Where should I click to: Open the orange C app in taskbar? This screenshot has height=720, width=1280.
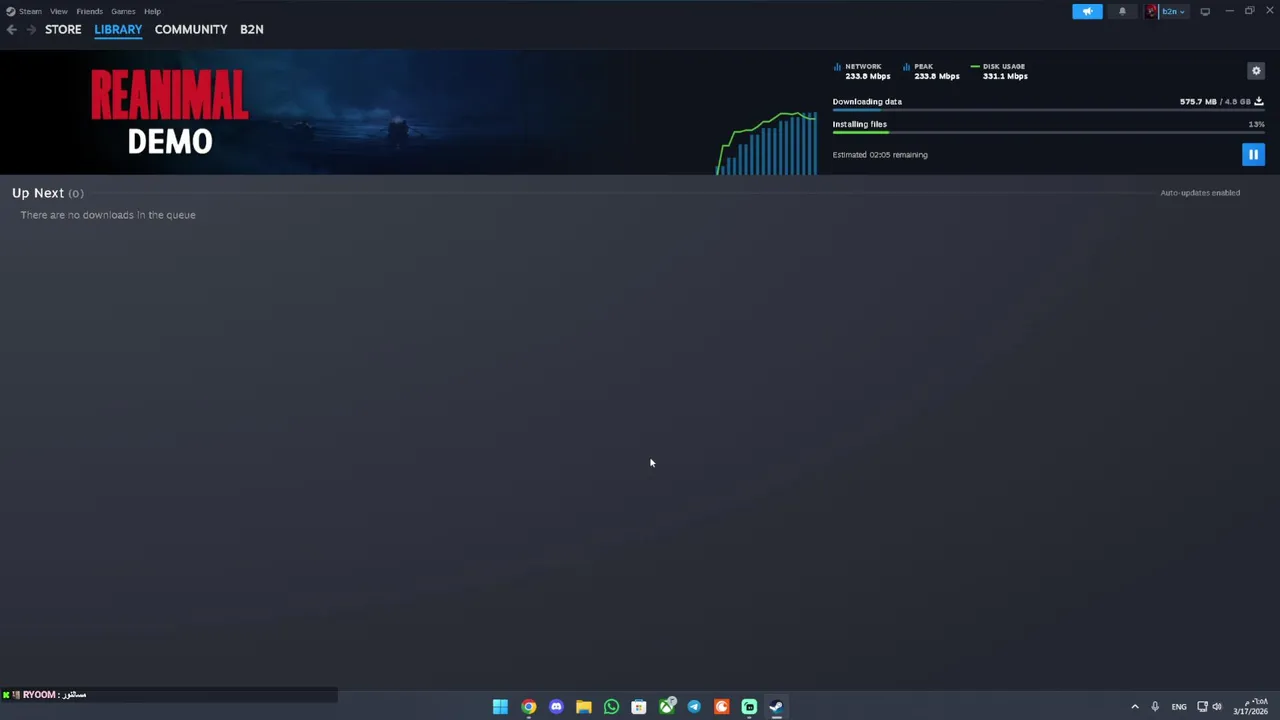point(722,707)
